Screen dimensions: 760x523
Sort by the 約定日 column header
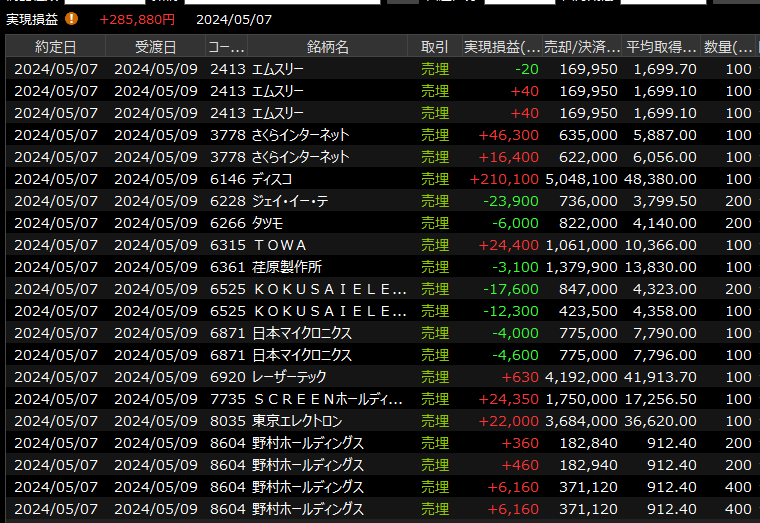pyautogui.click(x=55, y=47)
